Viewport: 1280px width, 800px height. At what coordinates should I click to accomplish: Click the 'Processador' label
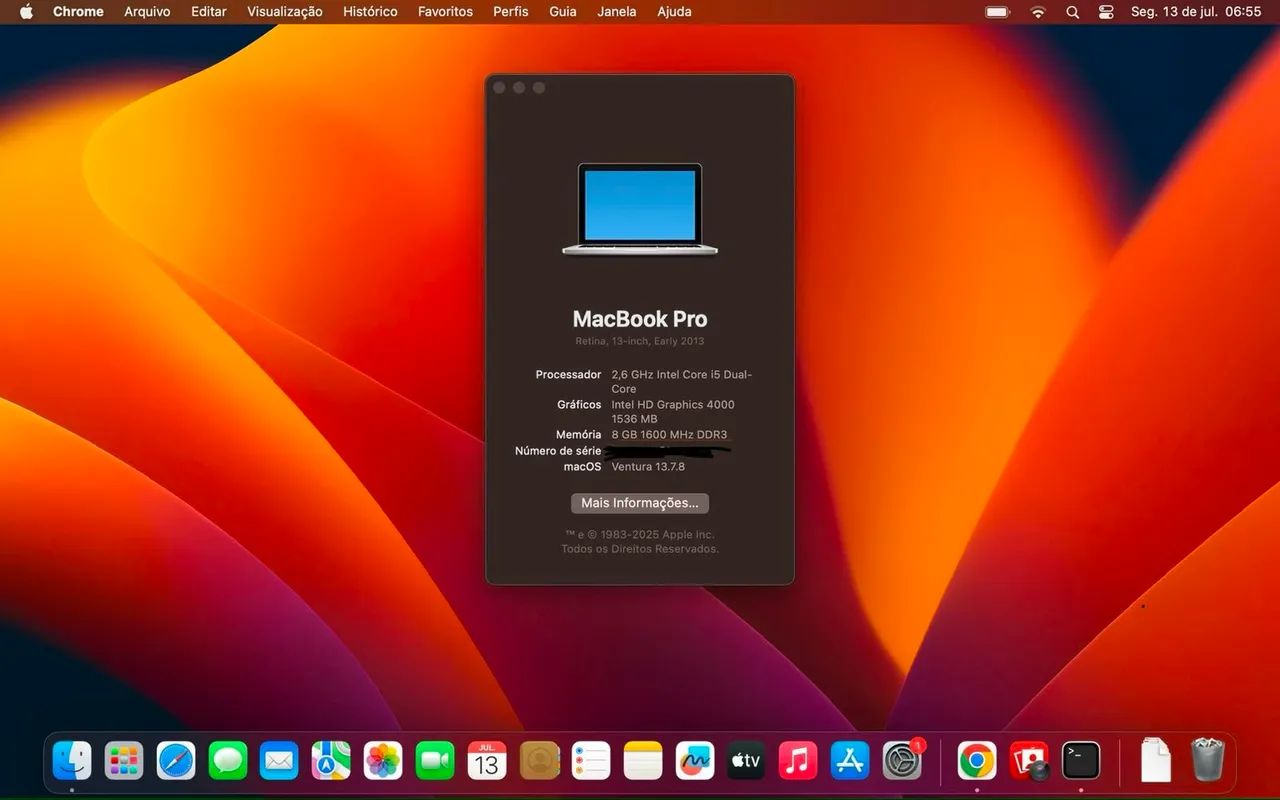coord(568,375)
